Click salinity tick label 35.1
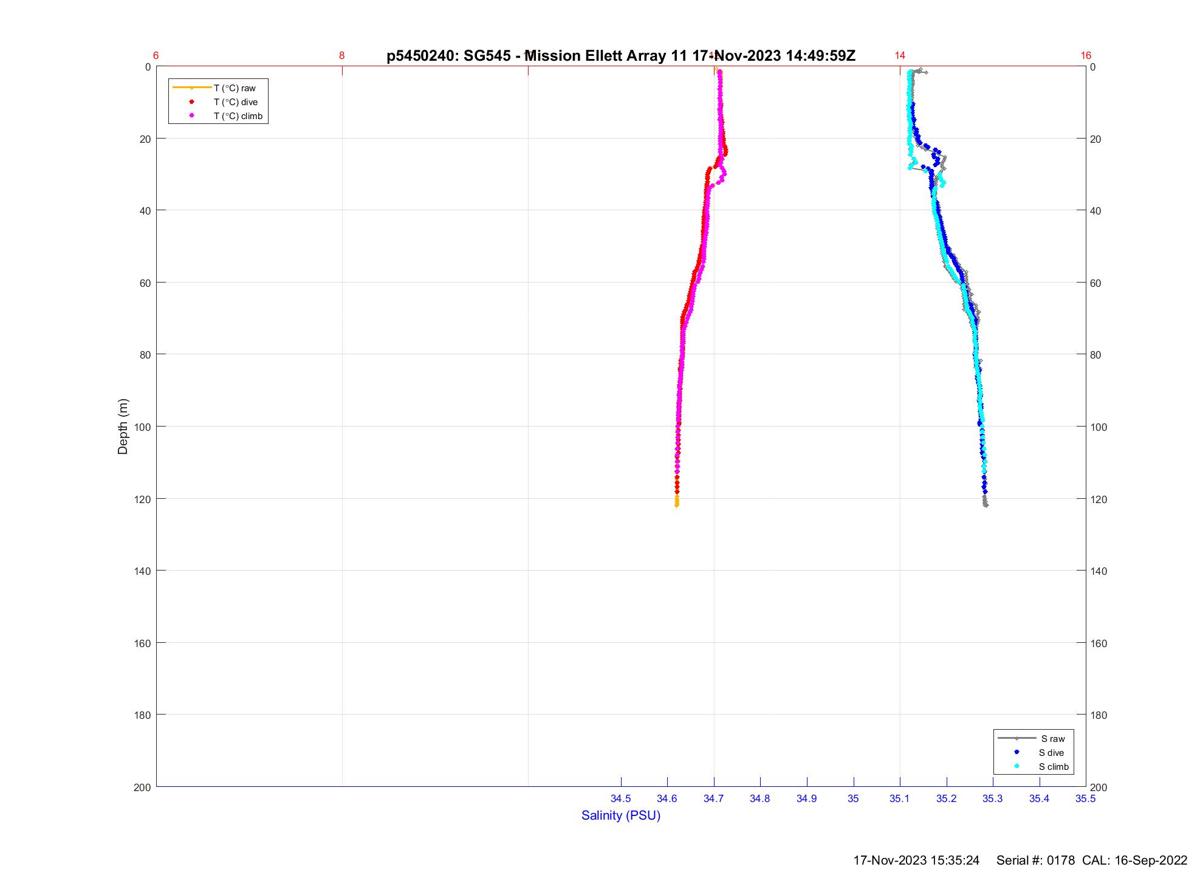This screenshot has height=885, width=1200. tap(900, 798)
